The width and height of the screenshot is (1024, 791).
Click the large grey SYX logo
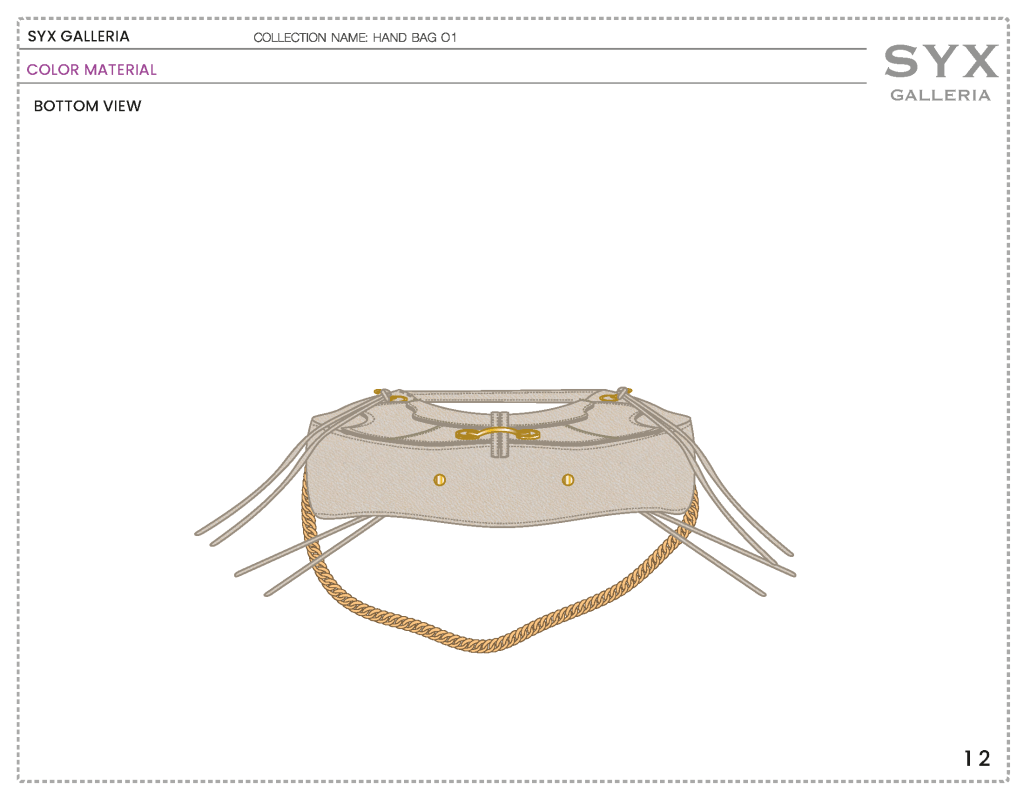click(940, 62)
